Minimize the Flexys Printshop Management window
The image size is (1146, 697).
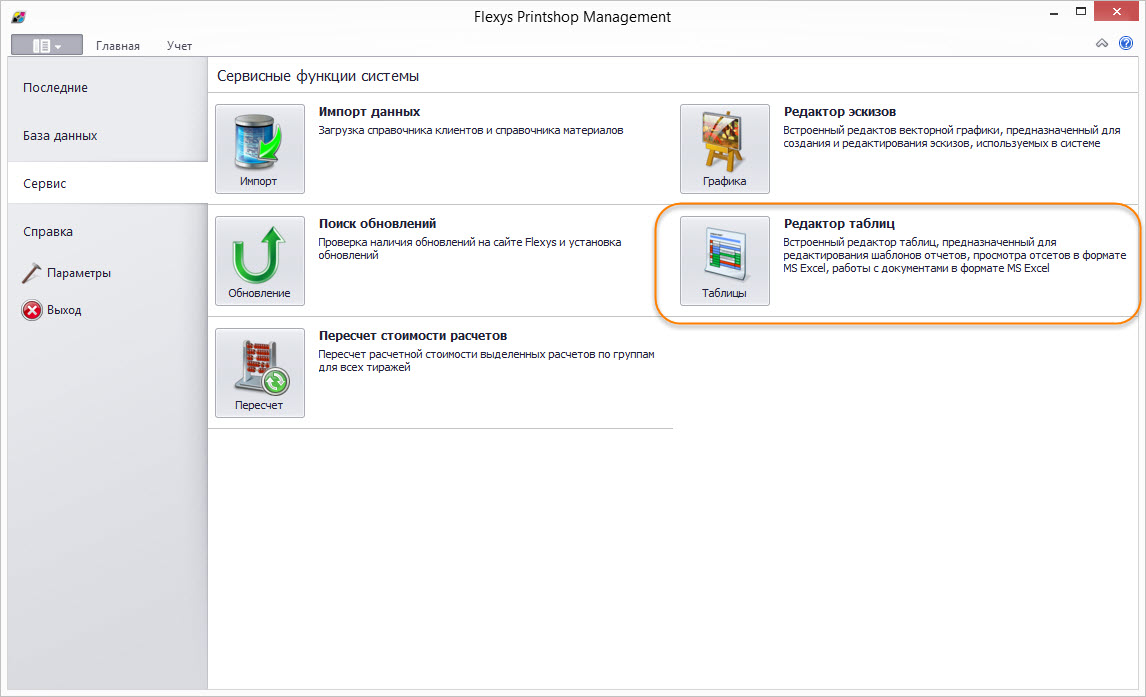[1054, 12]
